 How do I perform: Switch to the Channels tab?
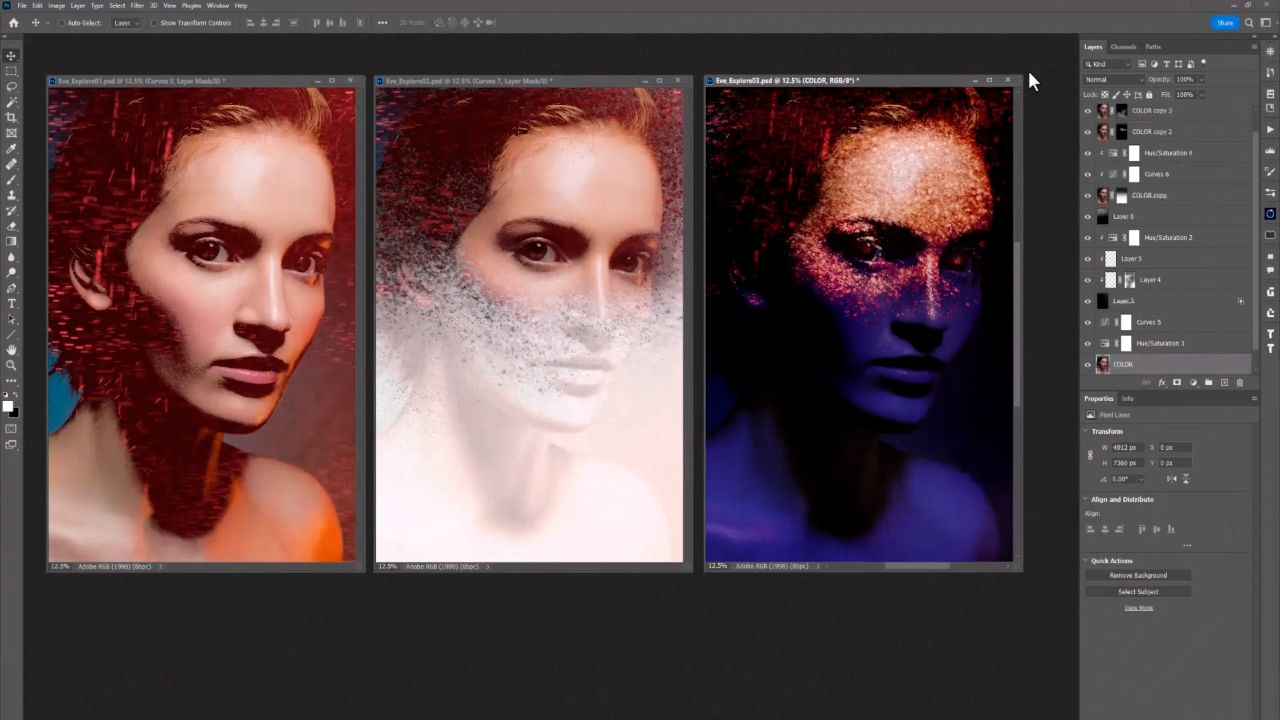(x=1123, y=47)
